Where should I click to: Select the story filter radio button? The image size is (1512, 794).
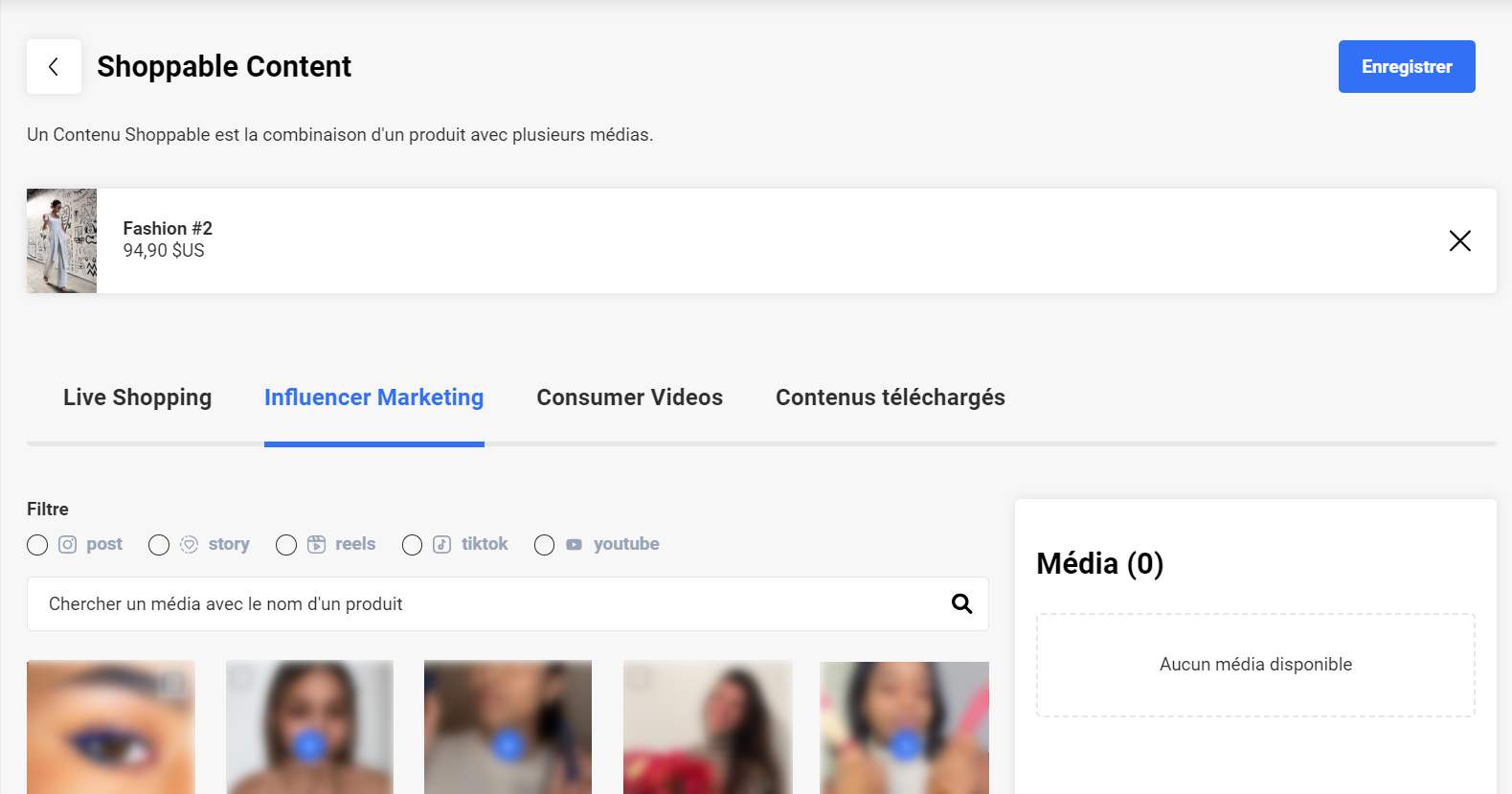[x=159, y=545]
